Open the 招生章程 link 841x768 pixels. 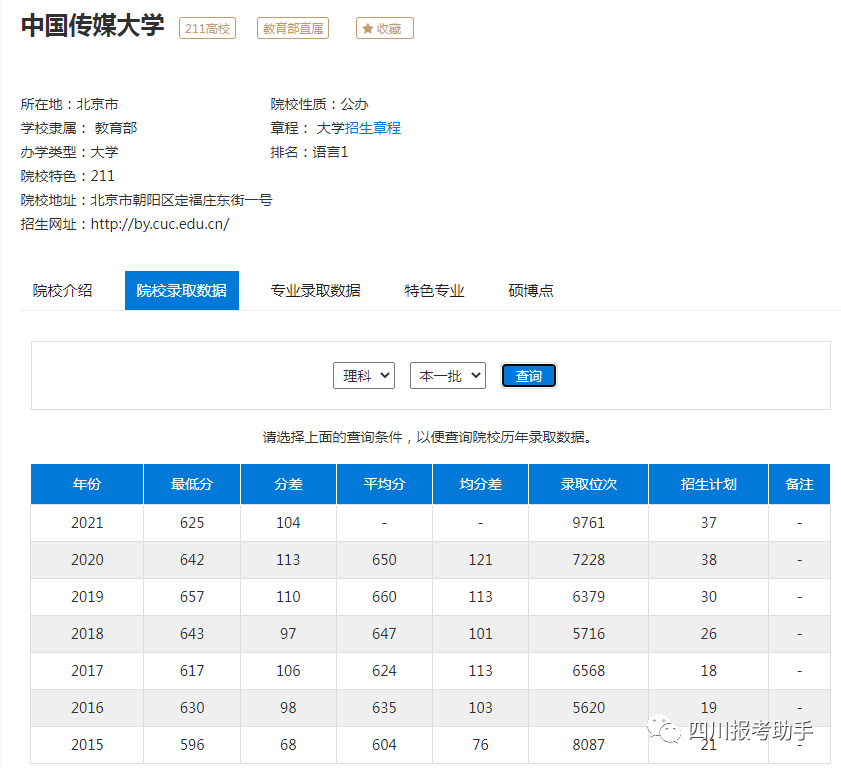(373, 128)
